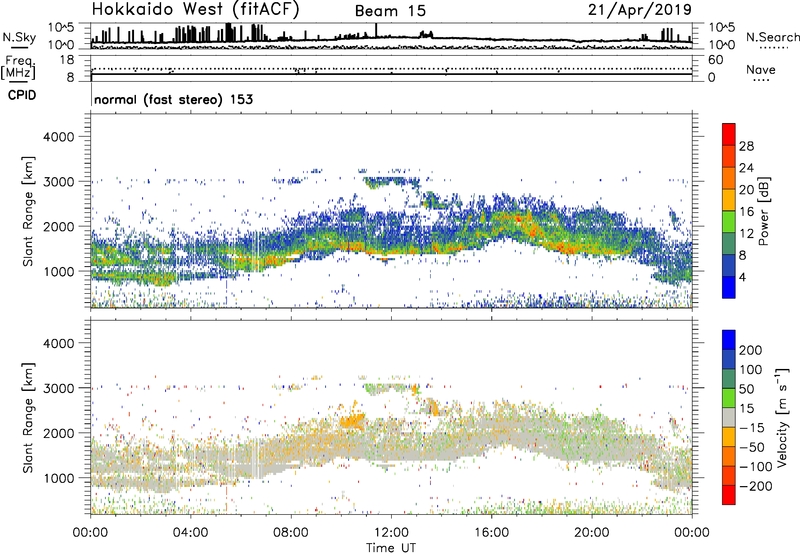Click the velocity panel 'Slant Range [km]' label

tap(28, 418)
